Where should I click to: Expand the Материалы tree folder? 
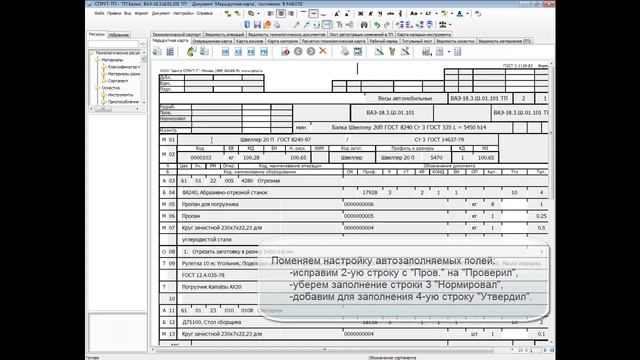(98, 60)
